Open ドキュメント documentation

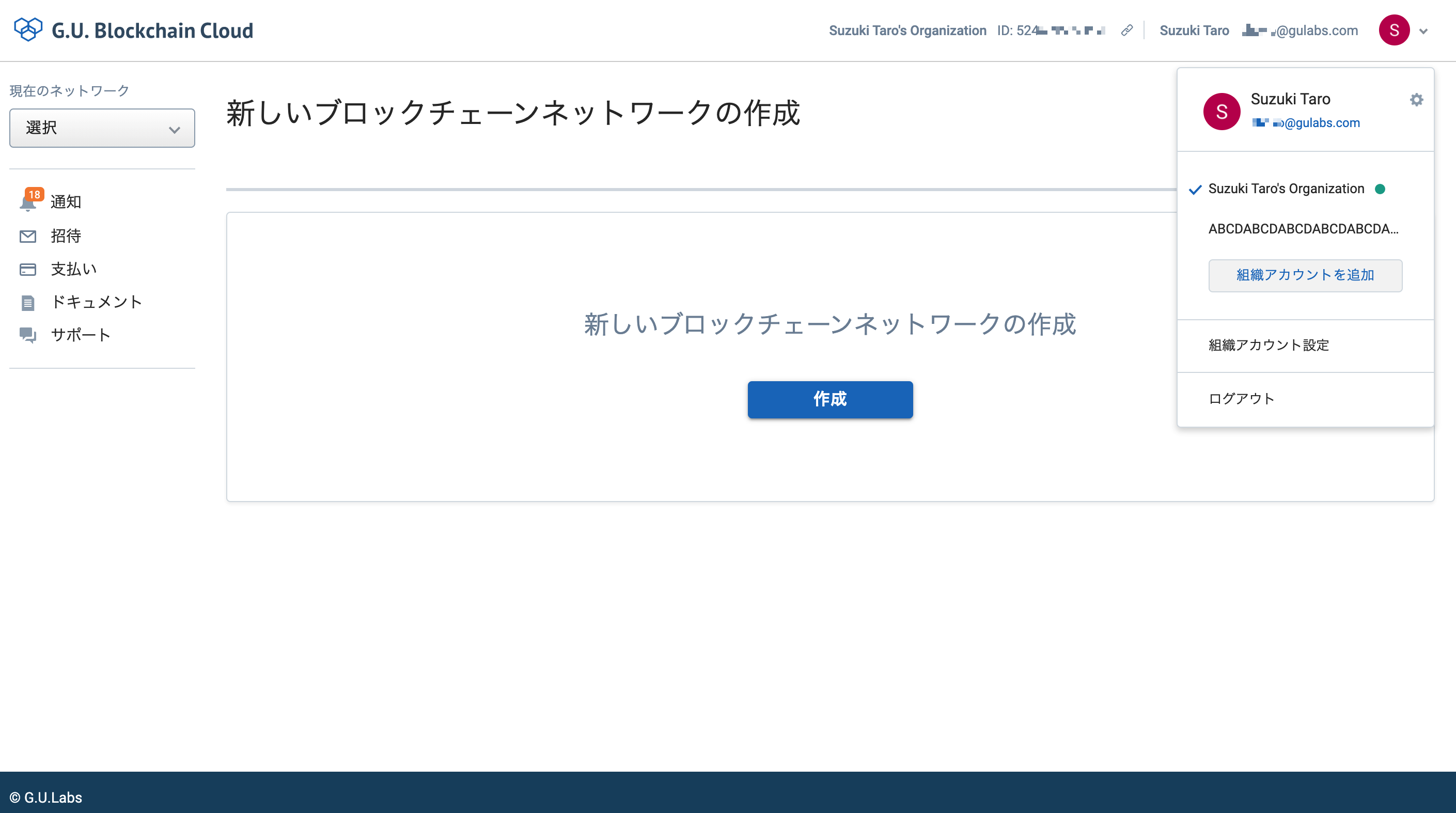click(96, 302)
